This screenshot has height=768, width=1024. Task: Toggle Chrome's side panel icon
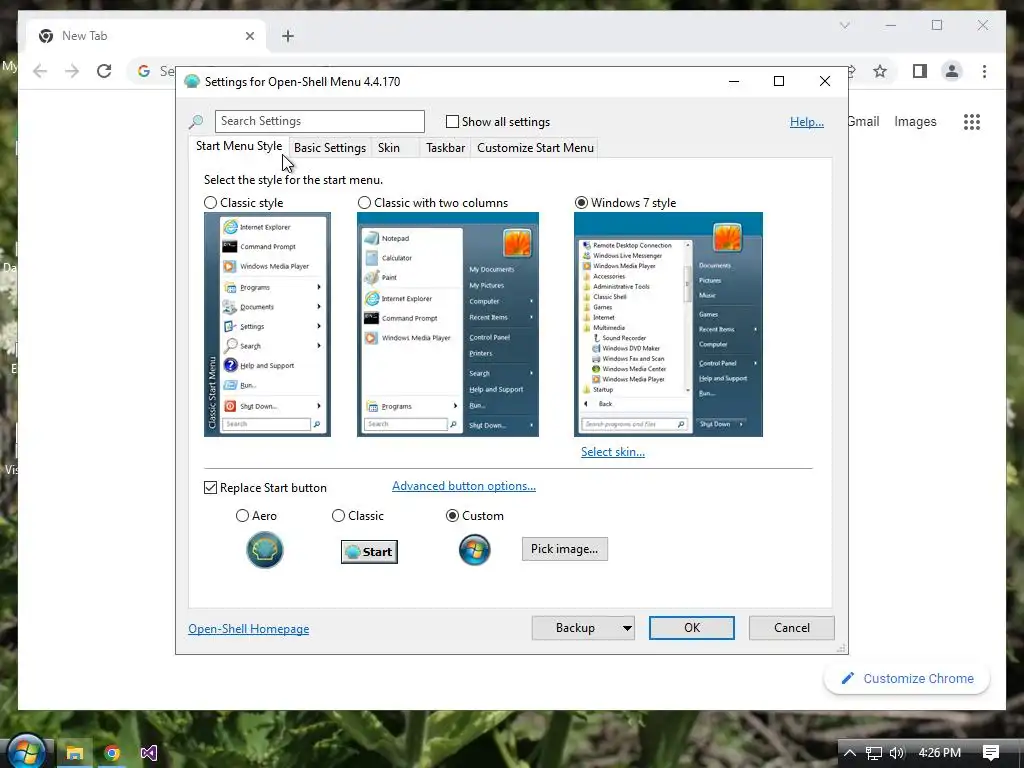(920, 71)
